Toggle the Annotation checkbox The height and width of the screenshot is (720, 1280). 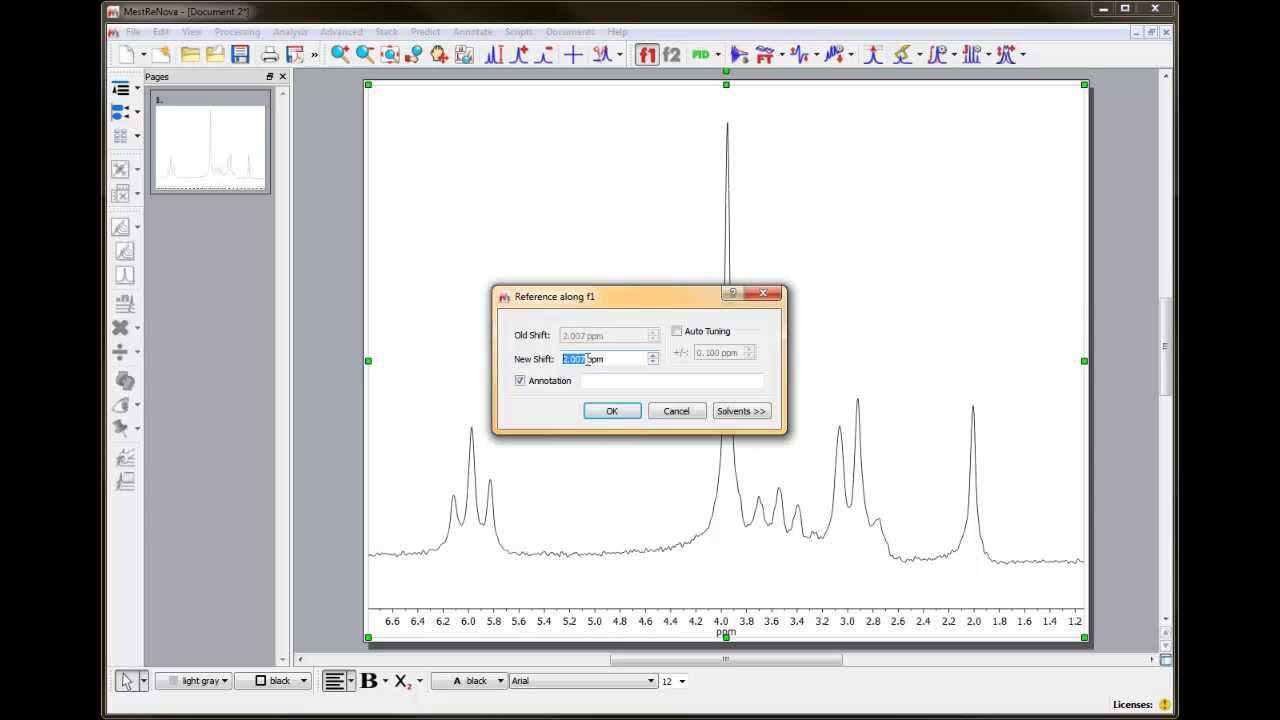tap(520, 381)
